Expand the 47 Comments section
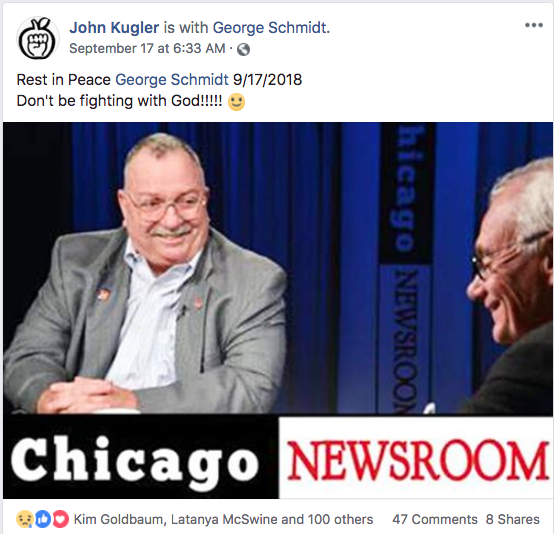 click(x=435, y=519)
